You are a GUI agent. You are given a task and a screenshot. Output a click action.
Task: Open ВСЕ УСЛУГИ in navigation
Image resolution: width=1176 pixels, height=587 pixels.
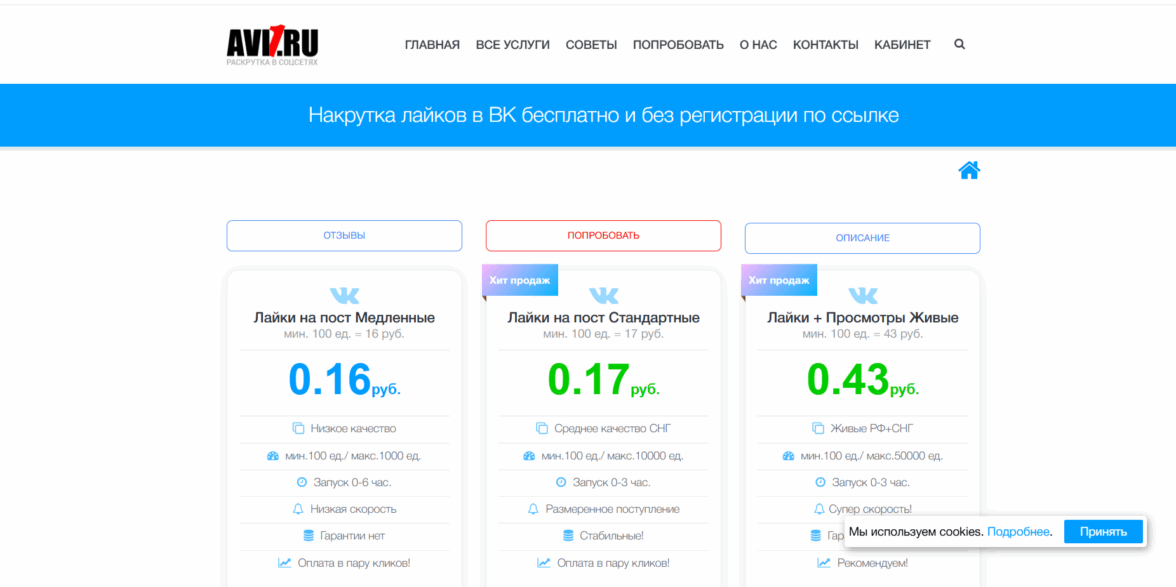click(513, 45)
